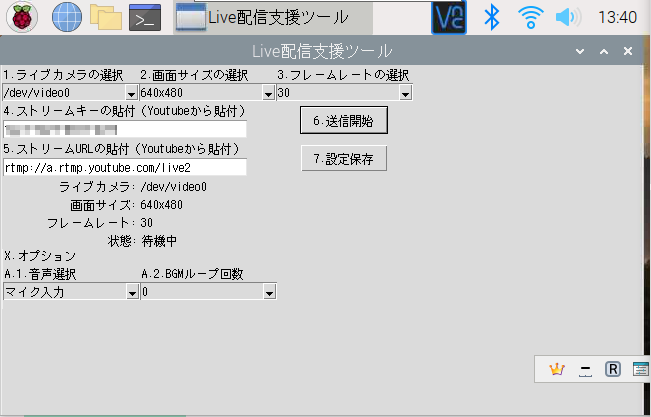
Task: Click the crown icon in floating toolbar
Action: click(x=557, y=369)
